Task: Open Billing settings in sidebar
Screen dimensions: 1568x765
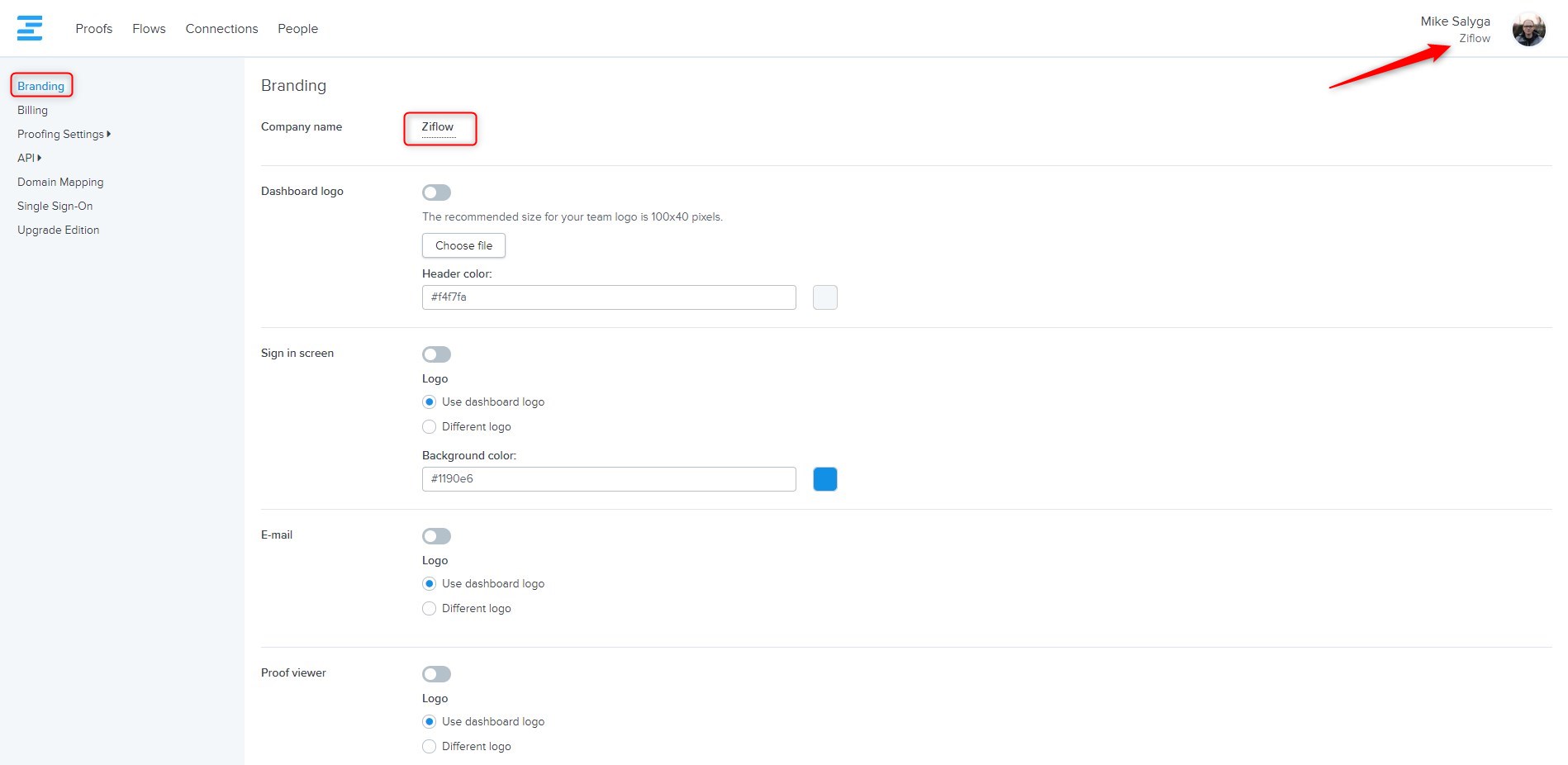Action: [x=32, y=110]
